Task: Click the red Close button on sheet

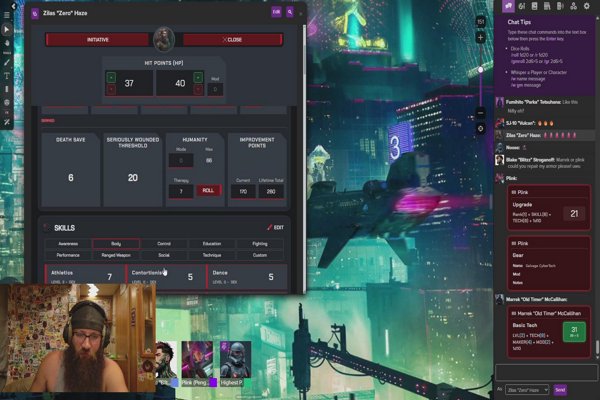Action: 232,39
